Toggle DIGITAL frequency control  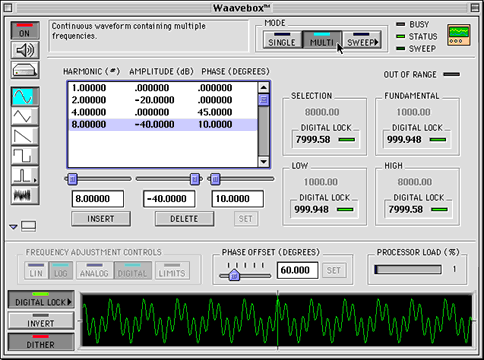tap(133, 270)
